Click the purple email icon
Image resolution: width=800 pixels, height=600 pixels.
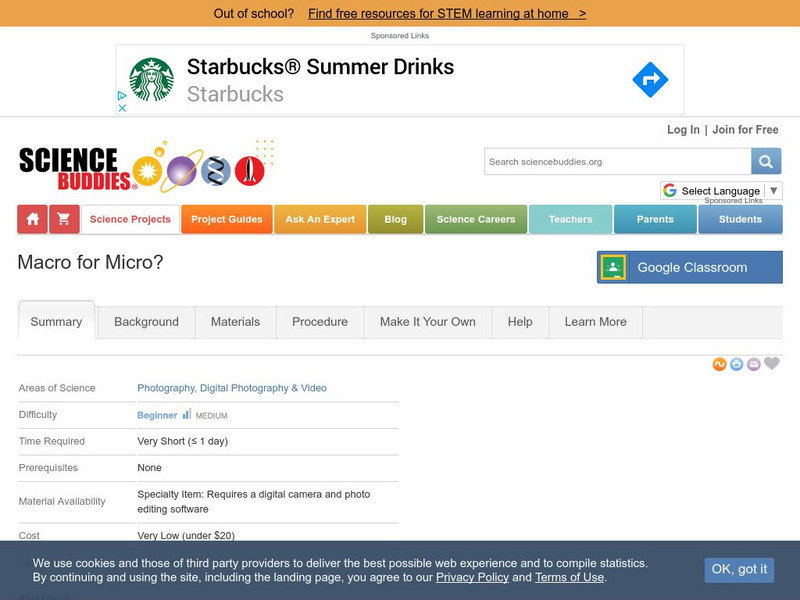[754, 364]
